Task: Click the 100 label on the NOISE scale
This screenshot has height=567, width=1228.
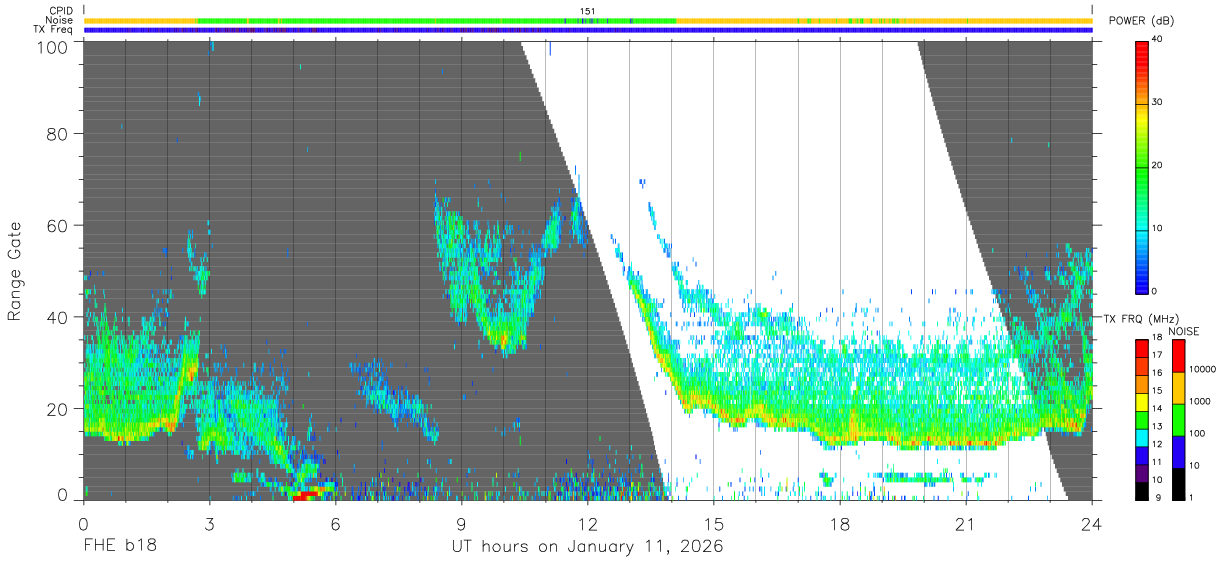Action: pos(1196,435)
